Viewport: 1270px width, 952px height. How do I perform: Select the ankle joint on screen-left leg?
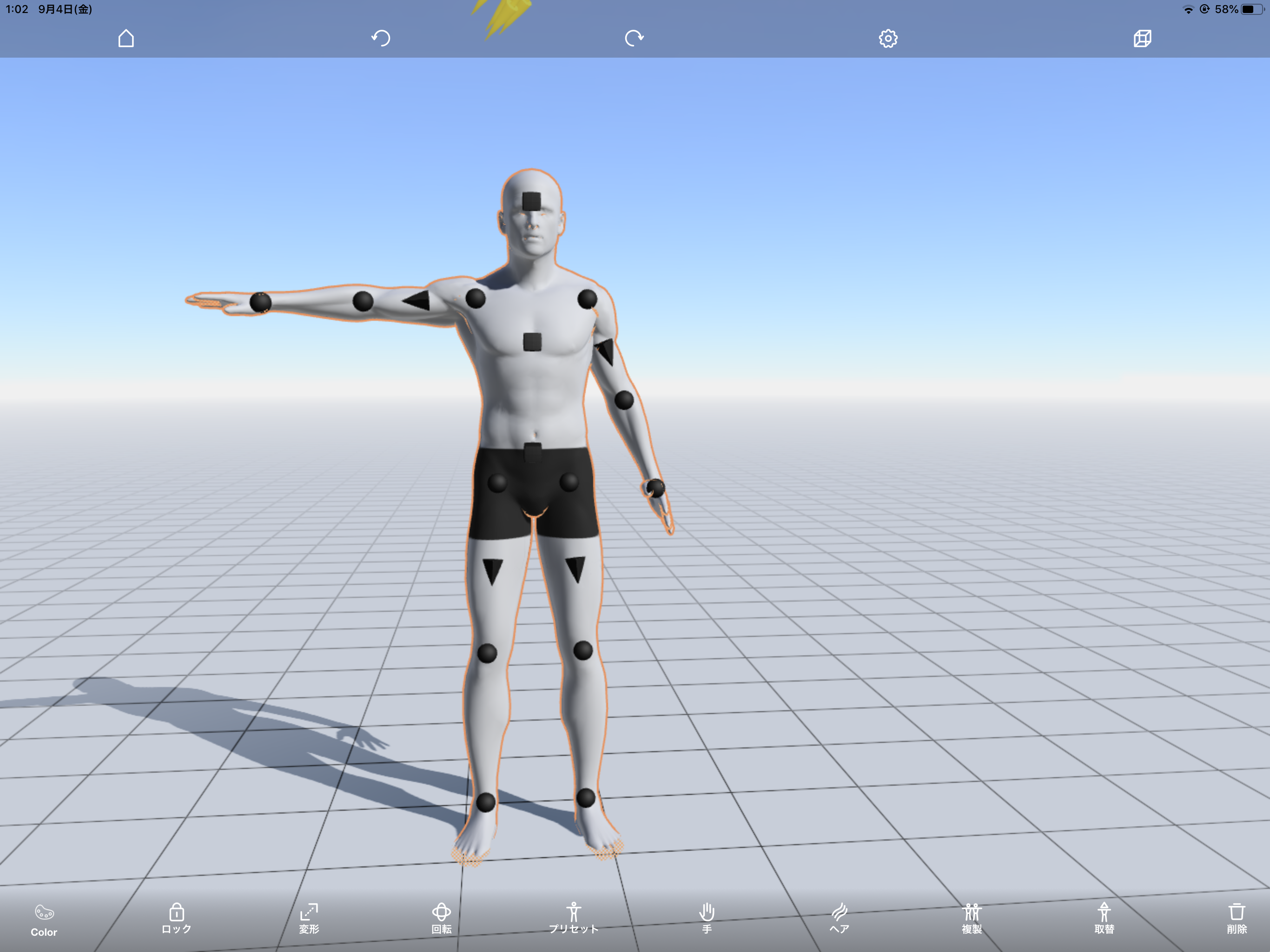(486, 802)
